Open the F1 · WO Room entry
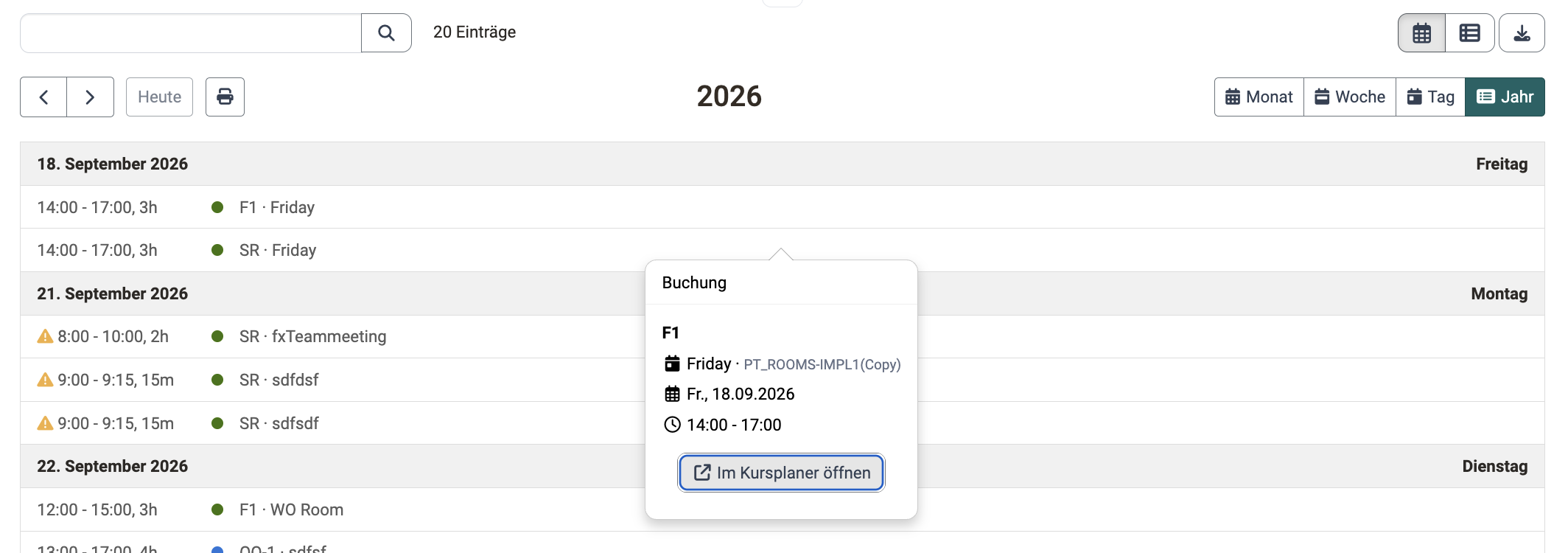This screenshot has width=1568, height=553. pos(291,509)
